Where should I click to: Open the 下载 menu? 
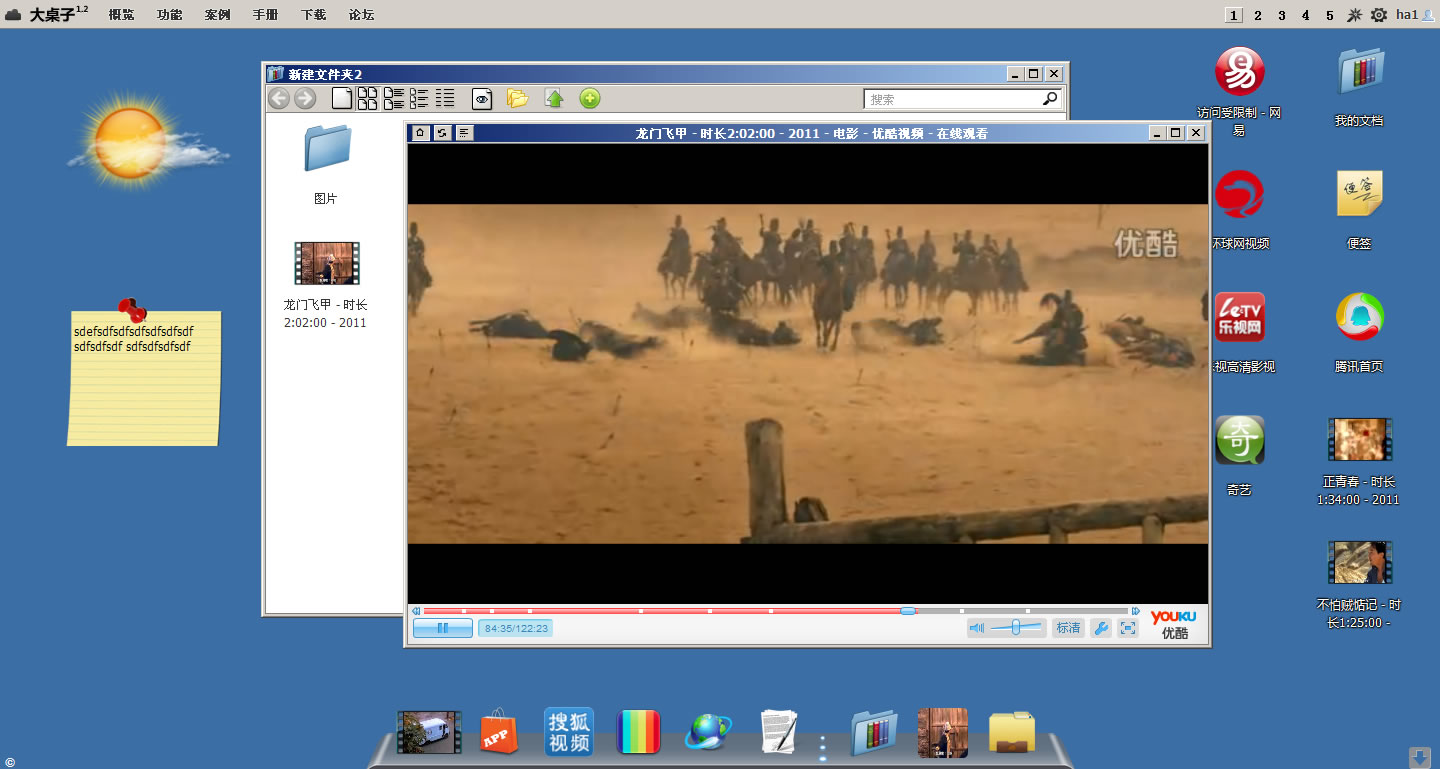(313, 15)
